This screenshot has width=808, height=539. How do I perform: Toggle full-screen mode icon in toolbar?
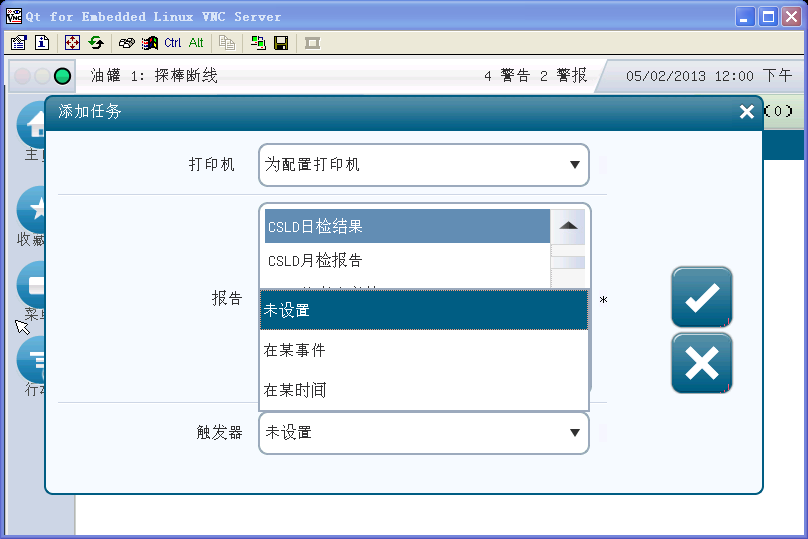point(72,43)
